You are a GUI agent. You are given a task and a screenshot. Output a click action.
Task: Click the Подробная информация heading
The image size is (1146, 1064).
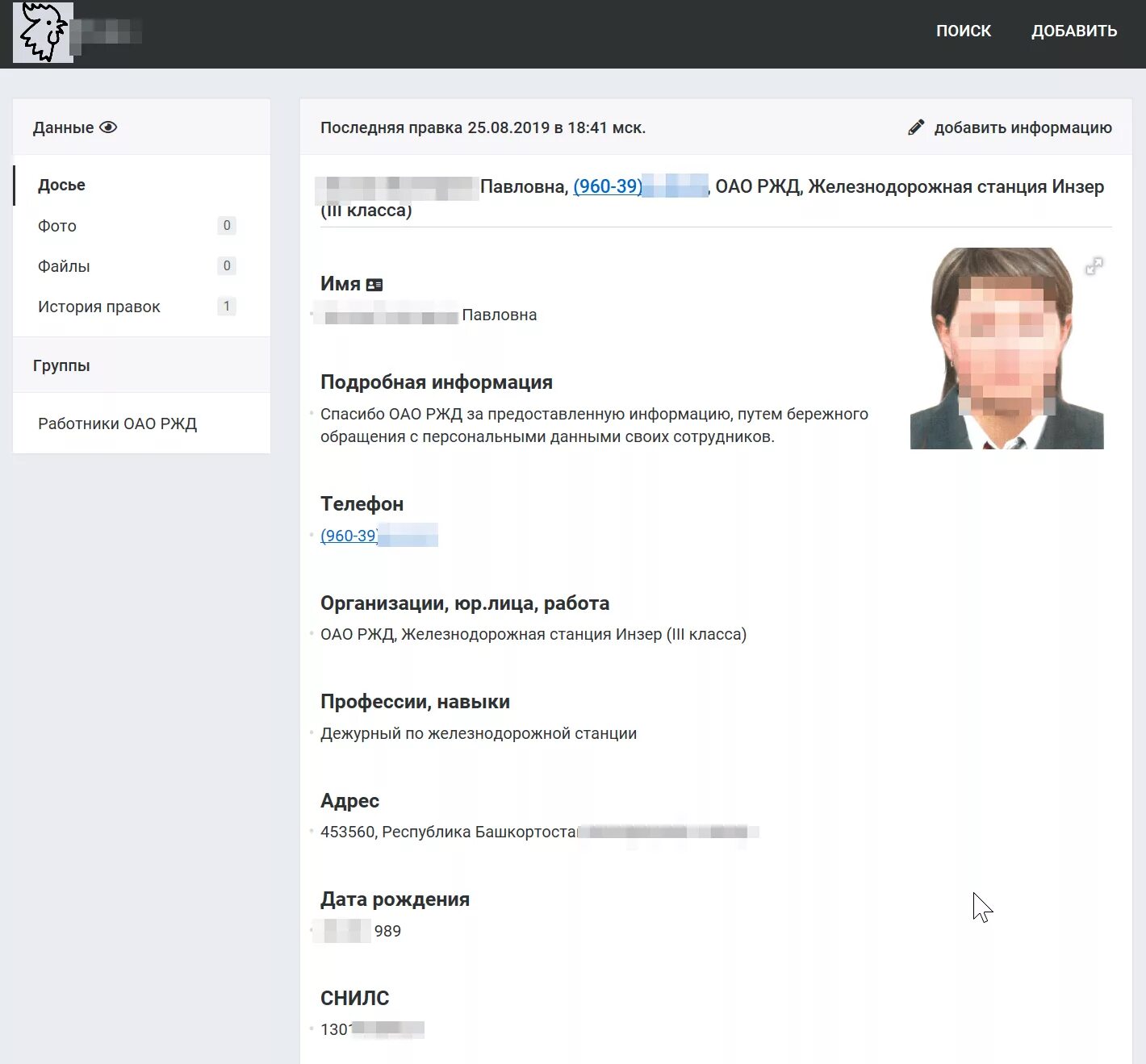(x=437, y=382)
